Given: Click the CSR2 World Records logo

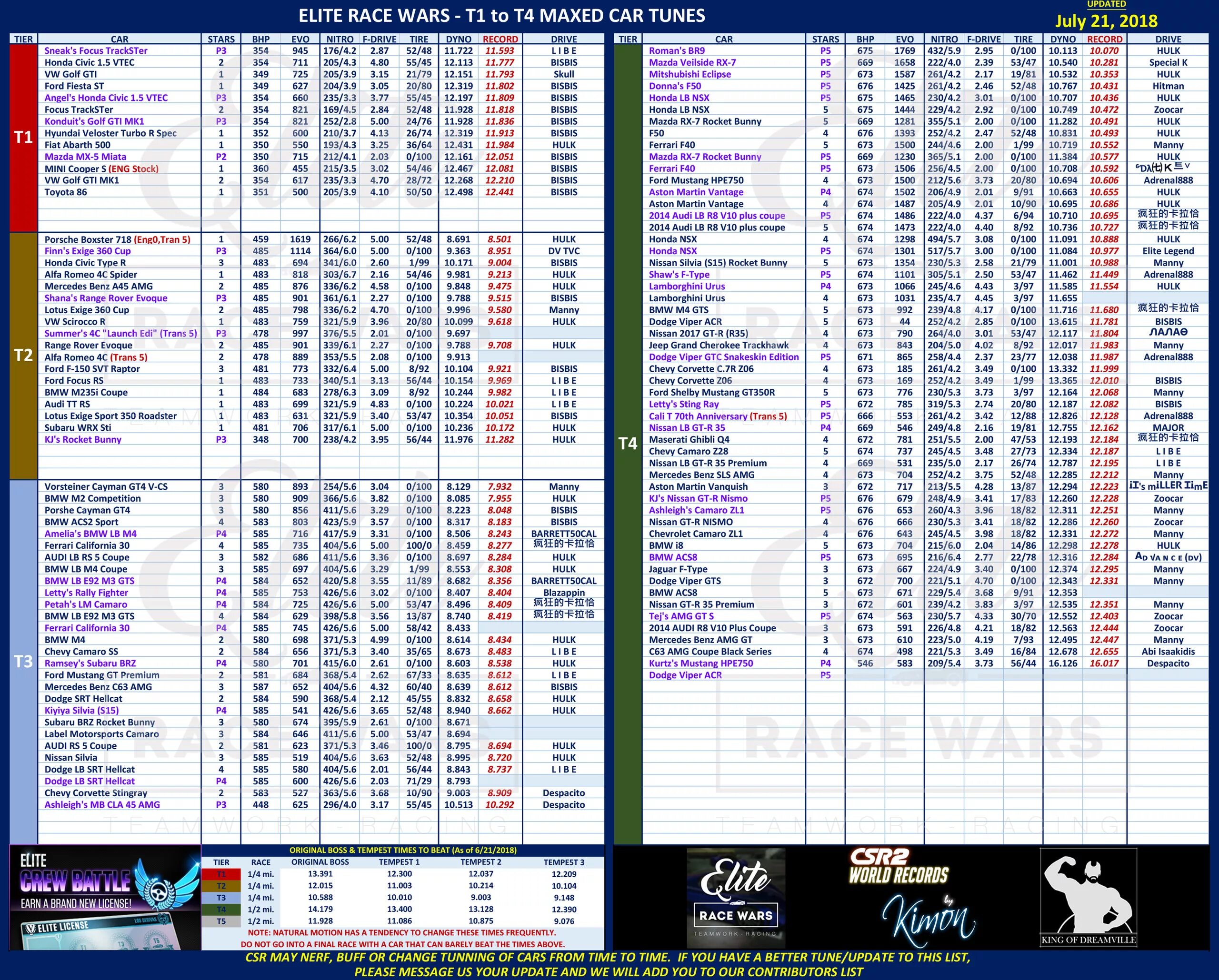Looking at the screenshot, I should click(899, 866).
